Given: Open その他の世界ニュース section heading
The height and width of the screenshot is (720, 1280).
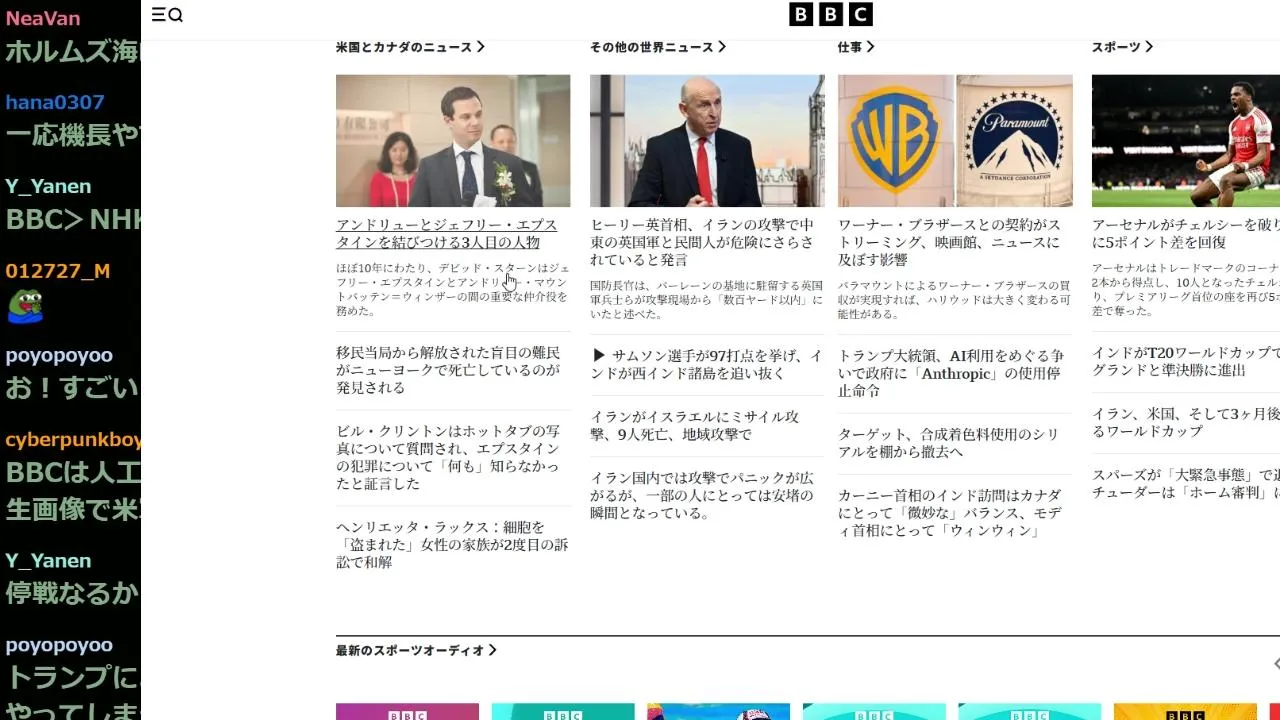Looking at the screenshot, I should click(x=658, y=47).
